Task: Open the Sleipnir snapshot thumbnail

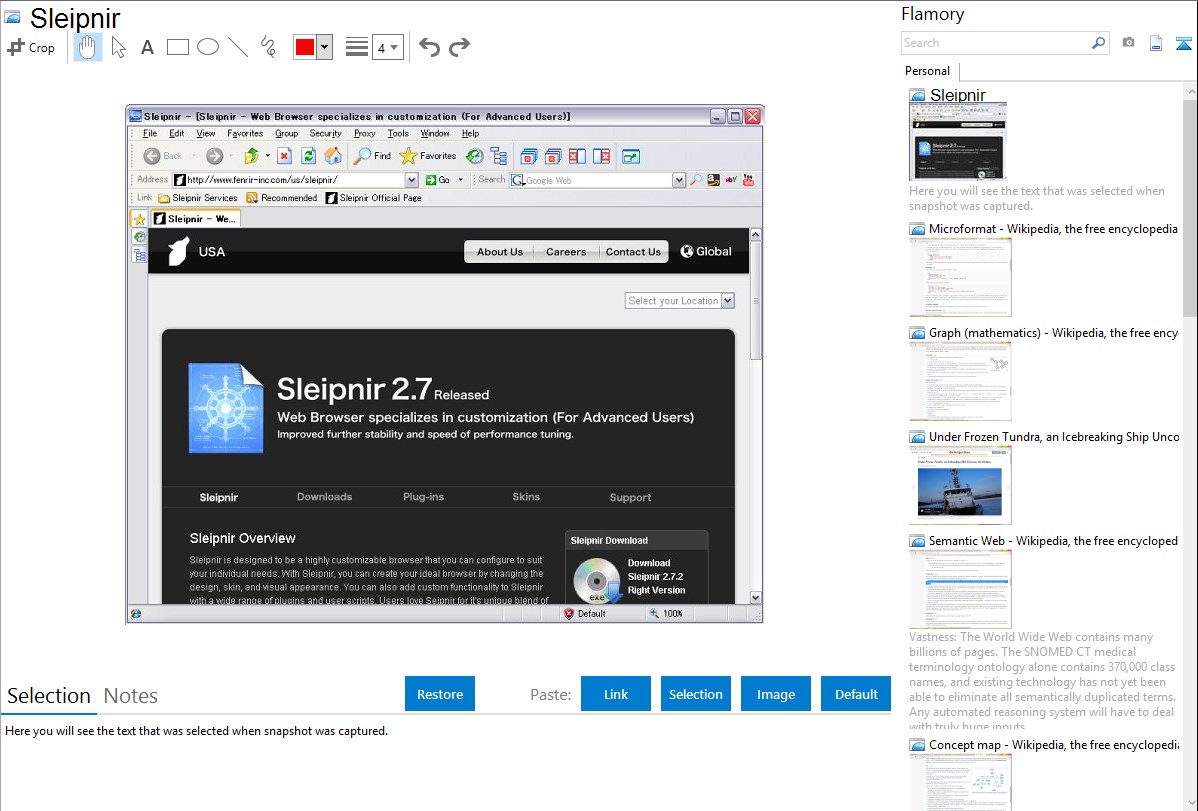Action: pyautogui.click(x=957, y=141)
